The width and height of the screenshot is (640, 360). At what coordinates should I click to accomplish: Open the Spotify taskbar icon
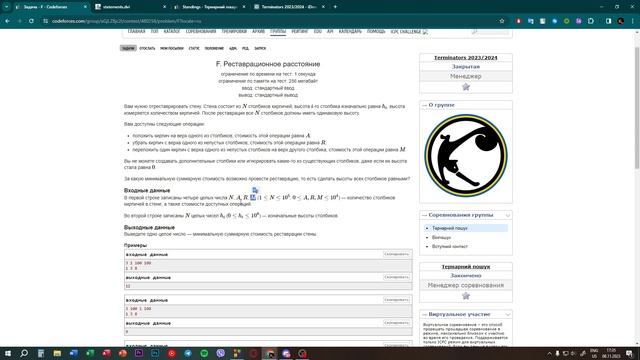204,353
